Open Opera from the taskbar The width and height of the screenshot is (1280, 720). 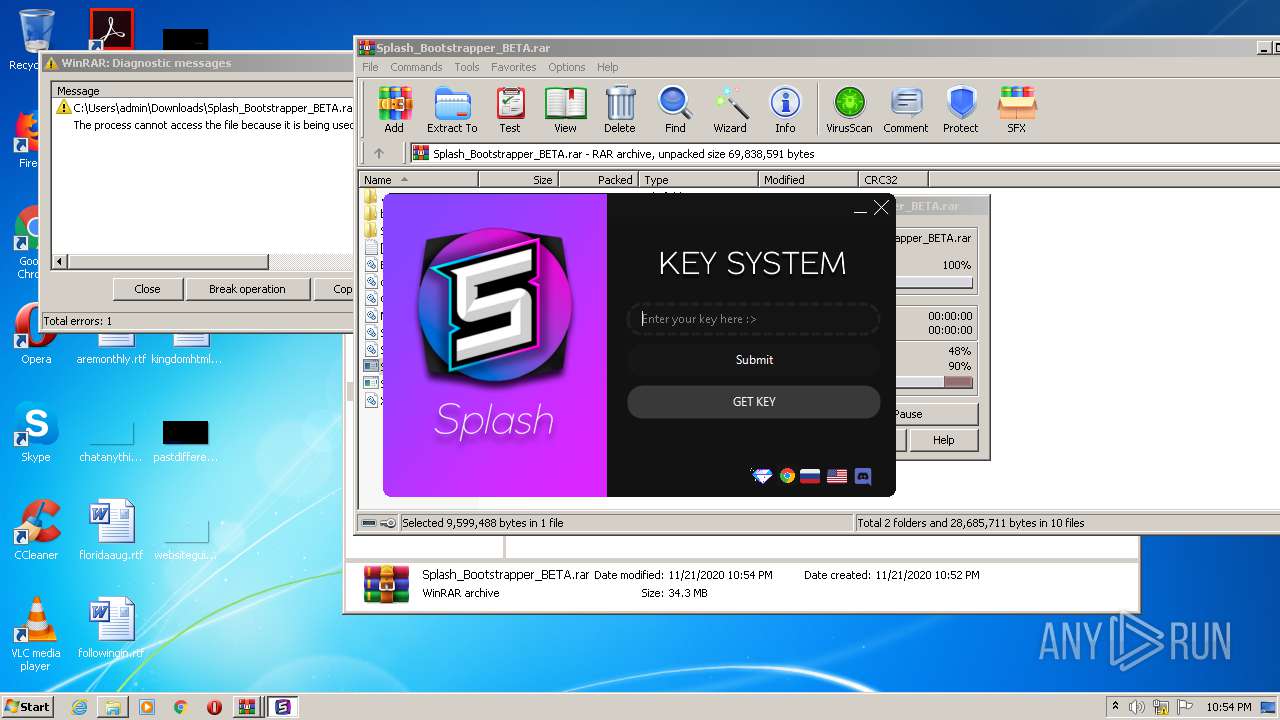214,707
